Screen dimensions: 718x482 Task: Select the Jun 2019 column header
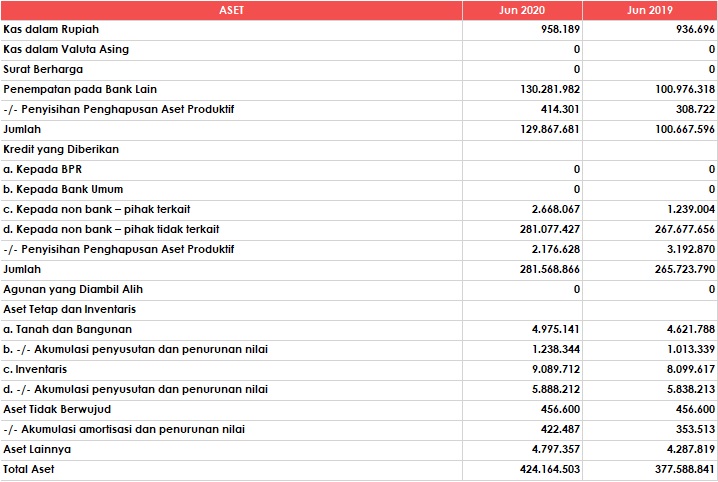650,10
